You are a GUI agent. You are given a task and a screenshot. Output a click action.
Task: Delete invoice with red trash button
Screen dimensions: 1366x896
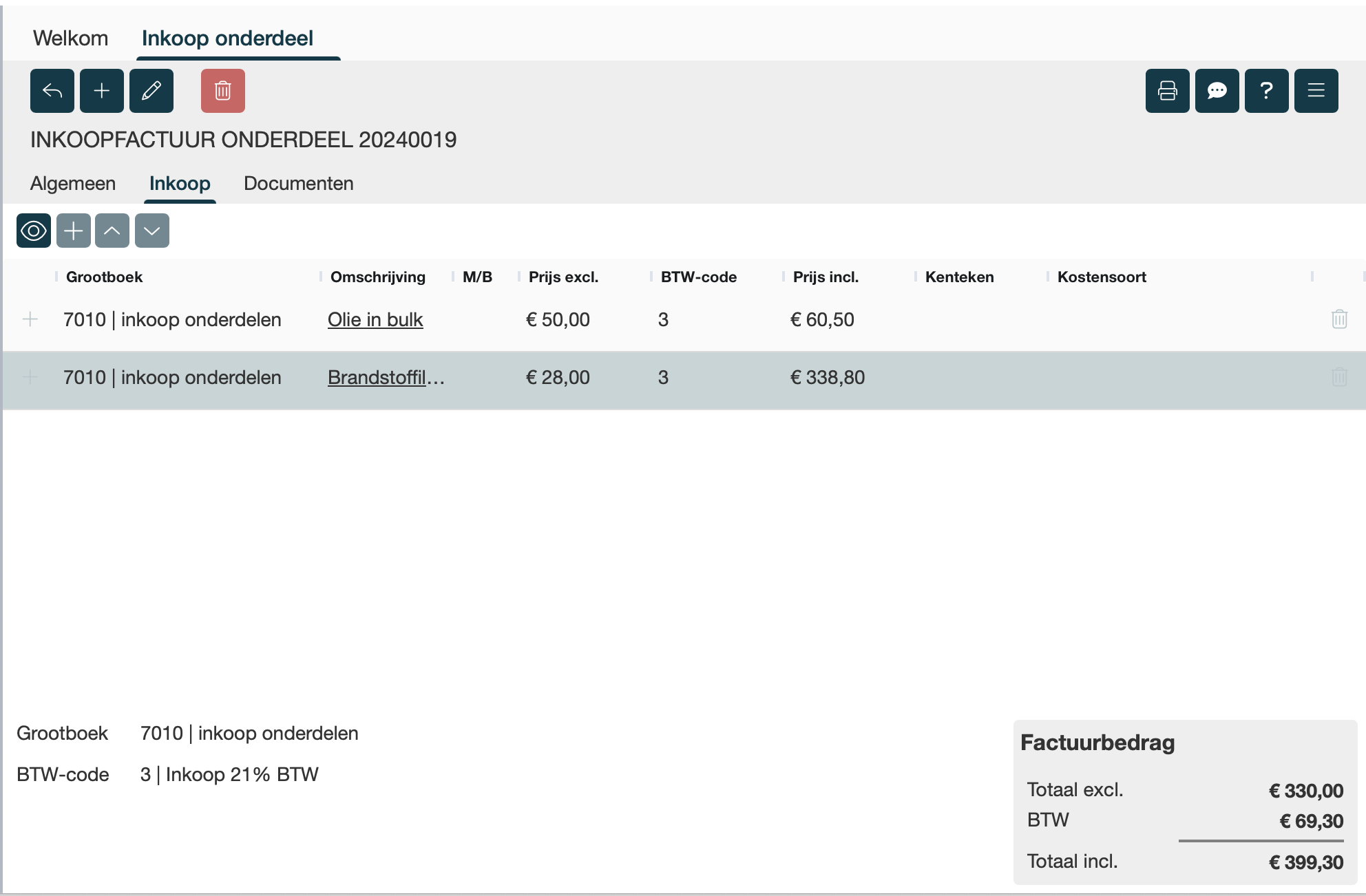(x=223, y=91)
